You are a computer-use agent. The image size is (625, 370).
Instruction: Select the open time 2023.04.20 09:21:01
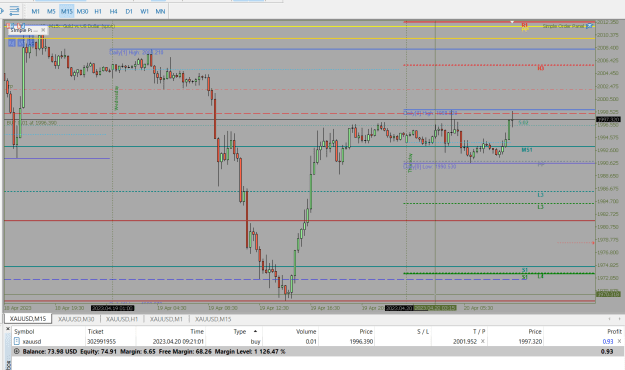click(178, 342)
